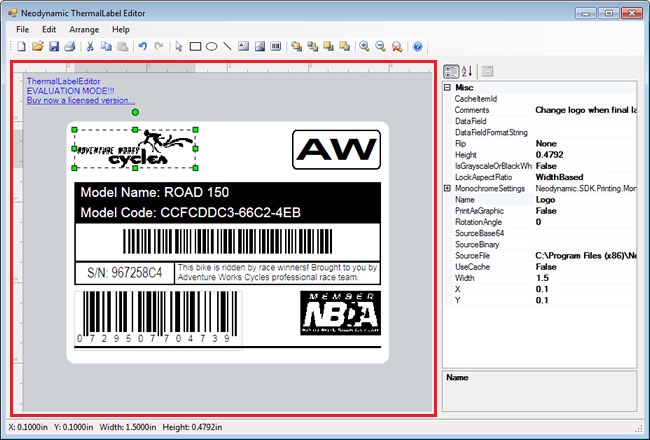Select the pointer tool
650x440 pixels.
coord(179,46)
